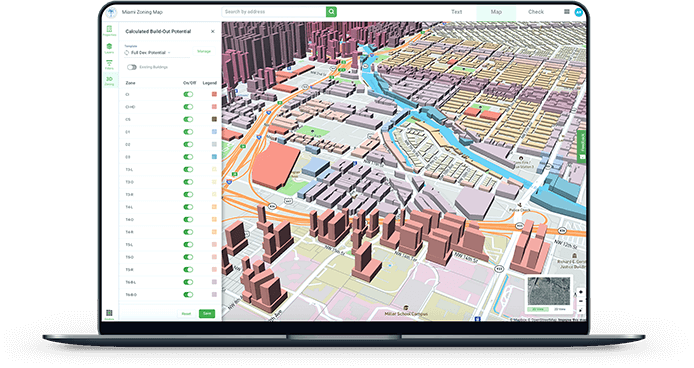Toggle the CS zone switch
Image resolution: width=694 pixels, height=368 pixels.
tap(189, 119)
